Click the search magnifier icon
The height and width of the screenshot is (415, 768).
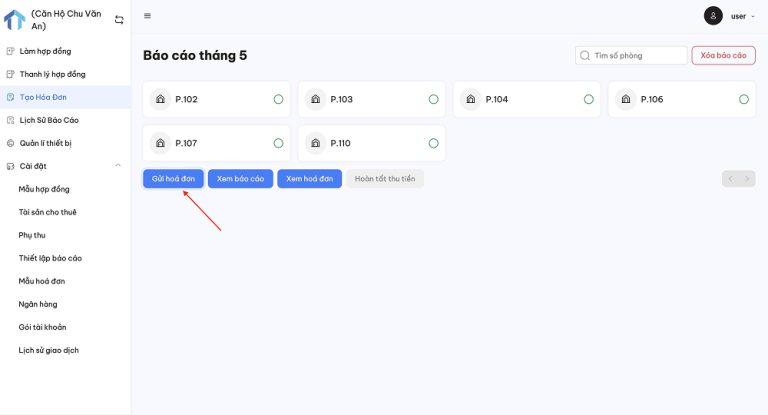click(x=584, y=56)
